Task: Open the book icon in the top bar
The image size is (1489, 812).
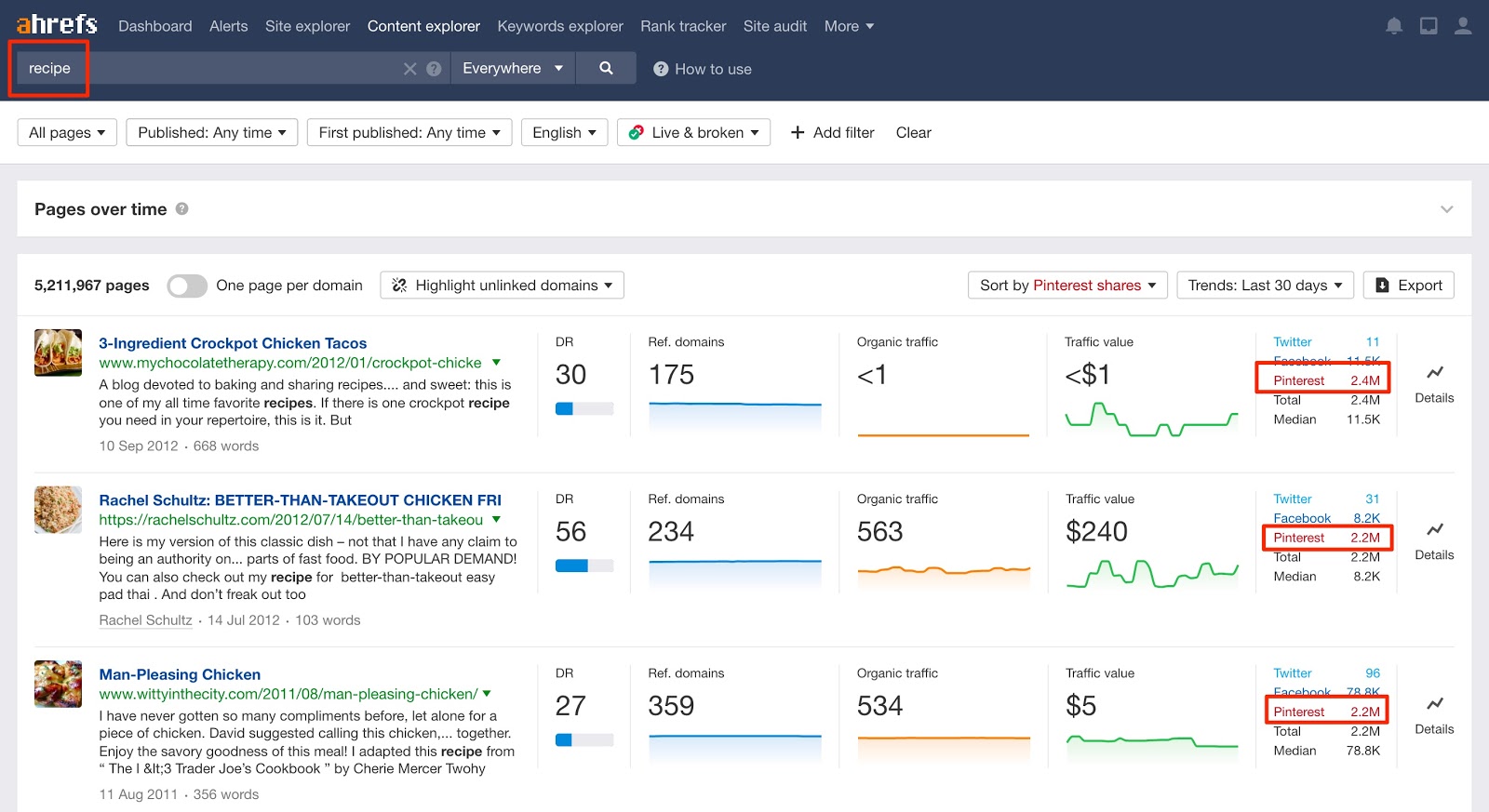Action: (1429, 26)
